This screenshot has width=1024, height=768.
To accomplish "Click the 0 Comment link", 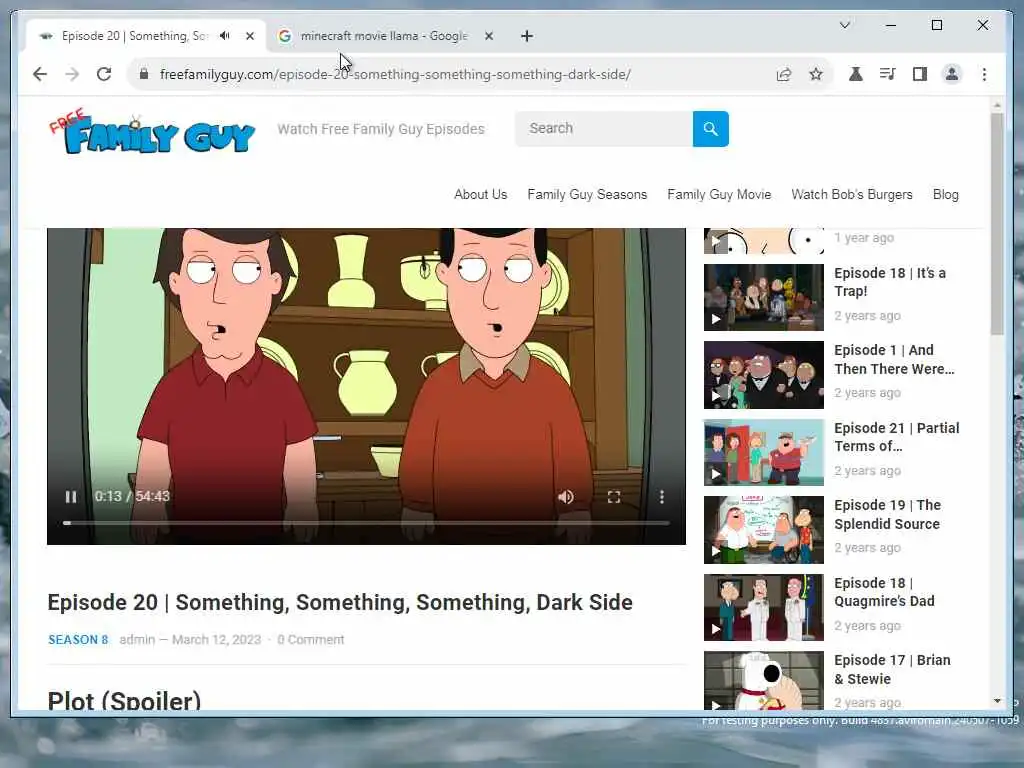I will coord(311,640).
